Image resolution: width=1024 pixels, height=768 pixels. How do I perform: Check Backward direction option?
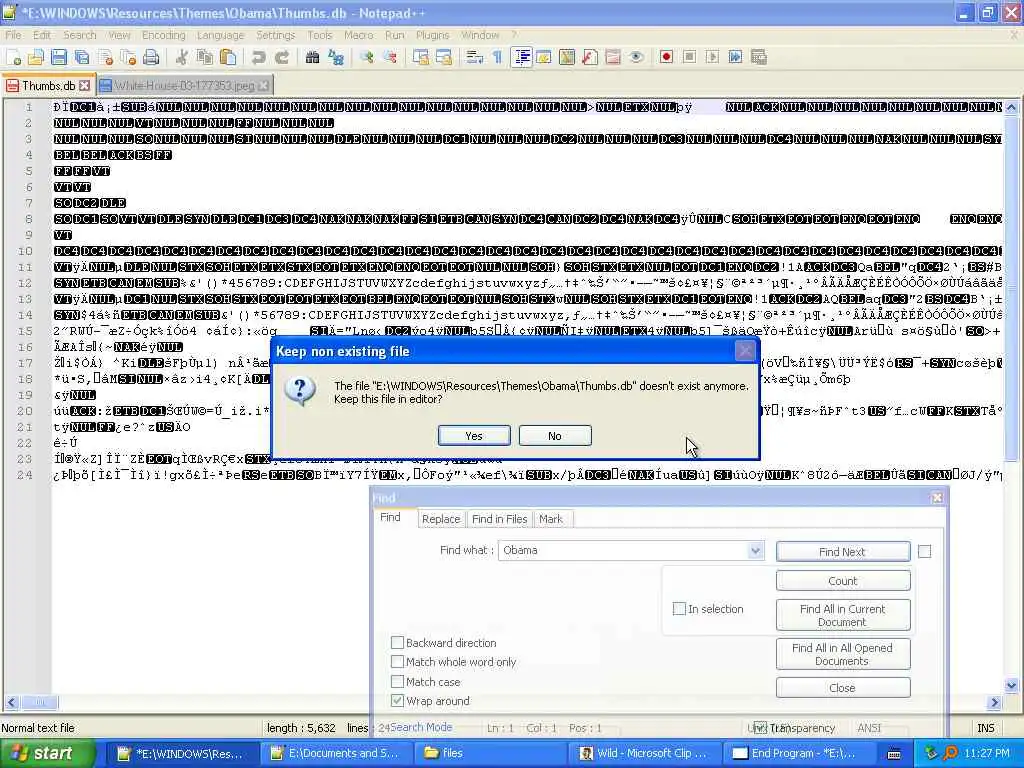[x=397, y=643]
